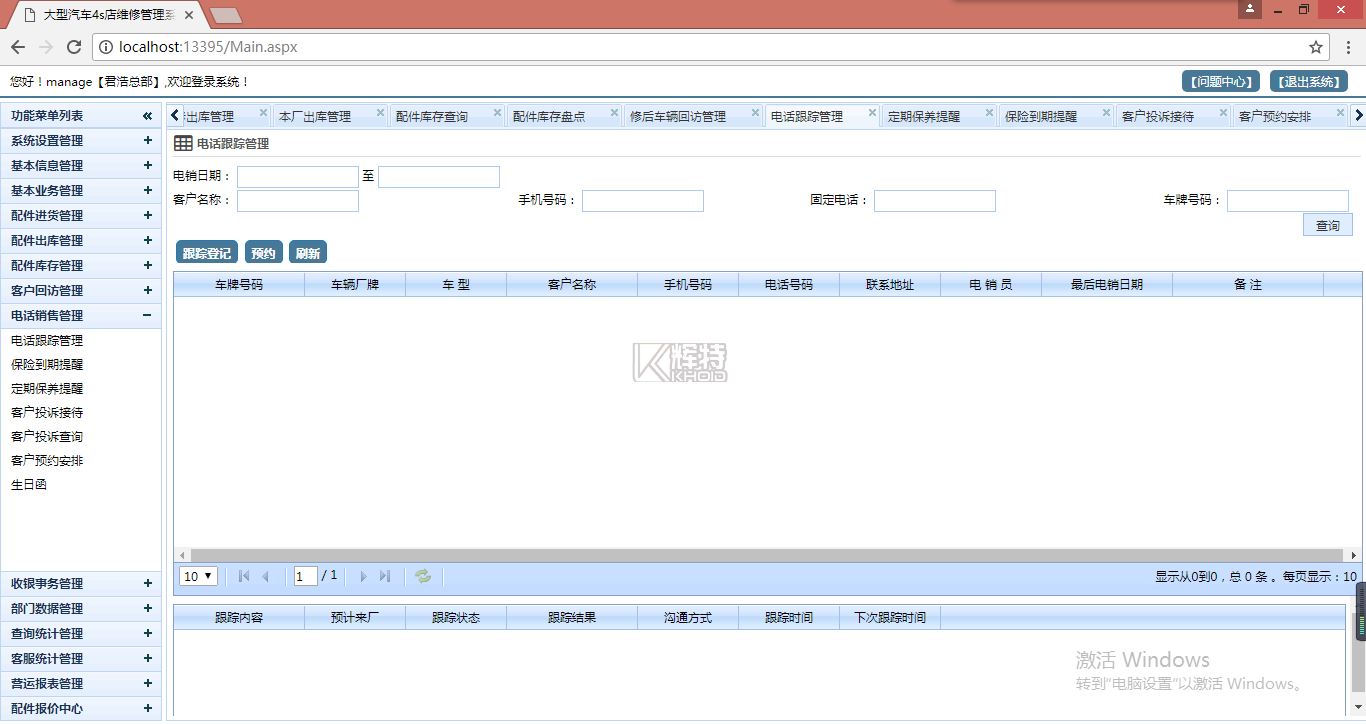Open 保险到期提醒 in sidebar menu
1366x724 pixels.
(47, 365)
